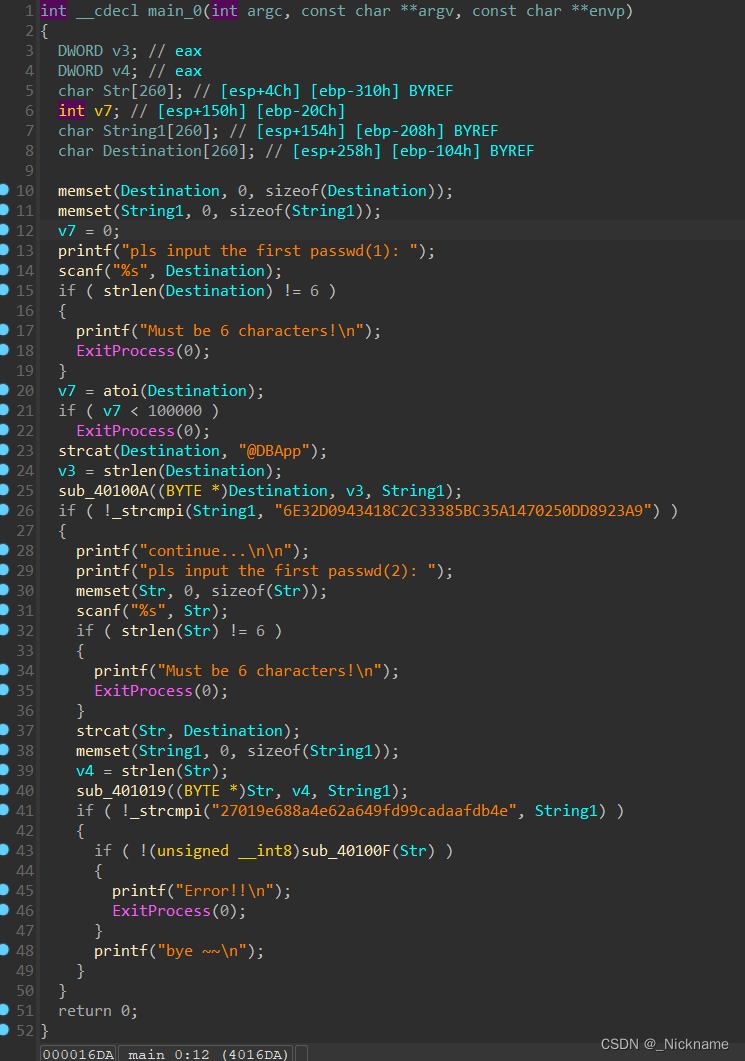Click v4 = strlen(Str) on line 39
The height and width of the screenshot is (1061, 745).
(152, 771)
